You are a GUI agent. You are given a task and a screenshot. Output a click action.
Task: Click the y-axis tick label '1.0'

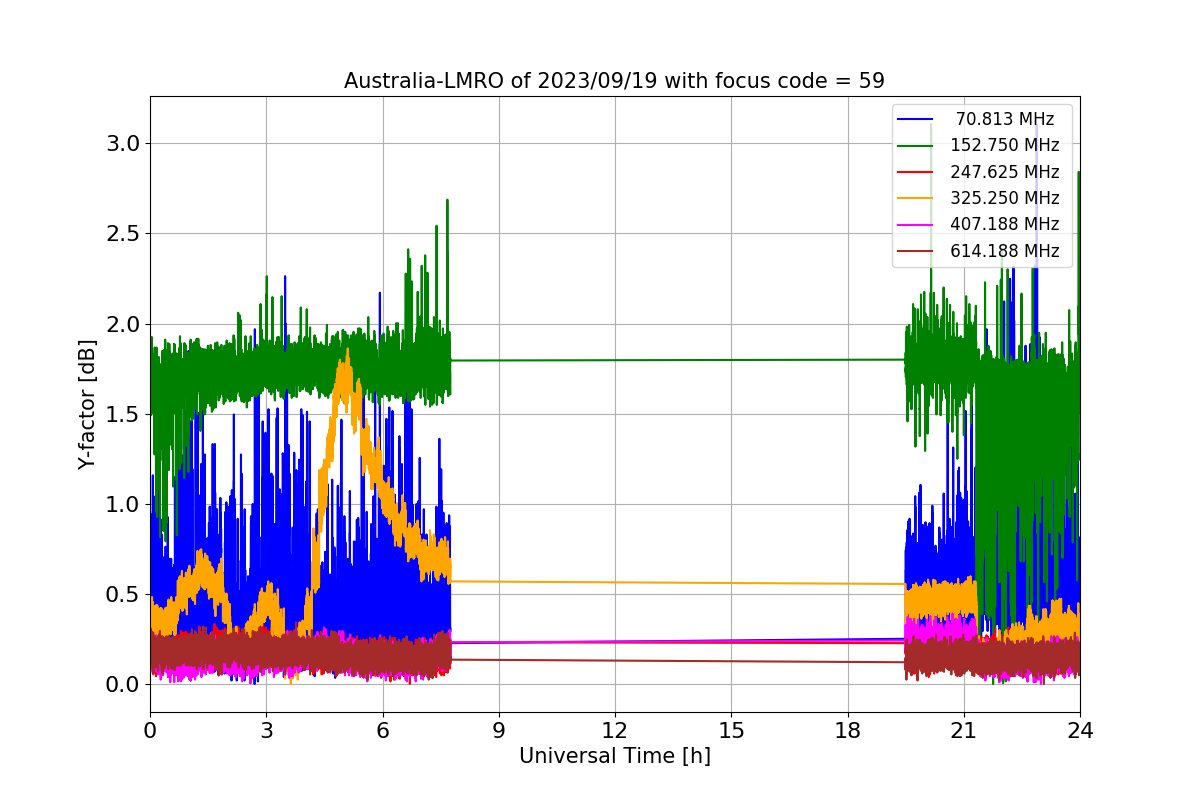point(123,504)
